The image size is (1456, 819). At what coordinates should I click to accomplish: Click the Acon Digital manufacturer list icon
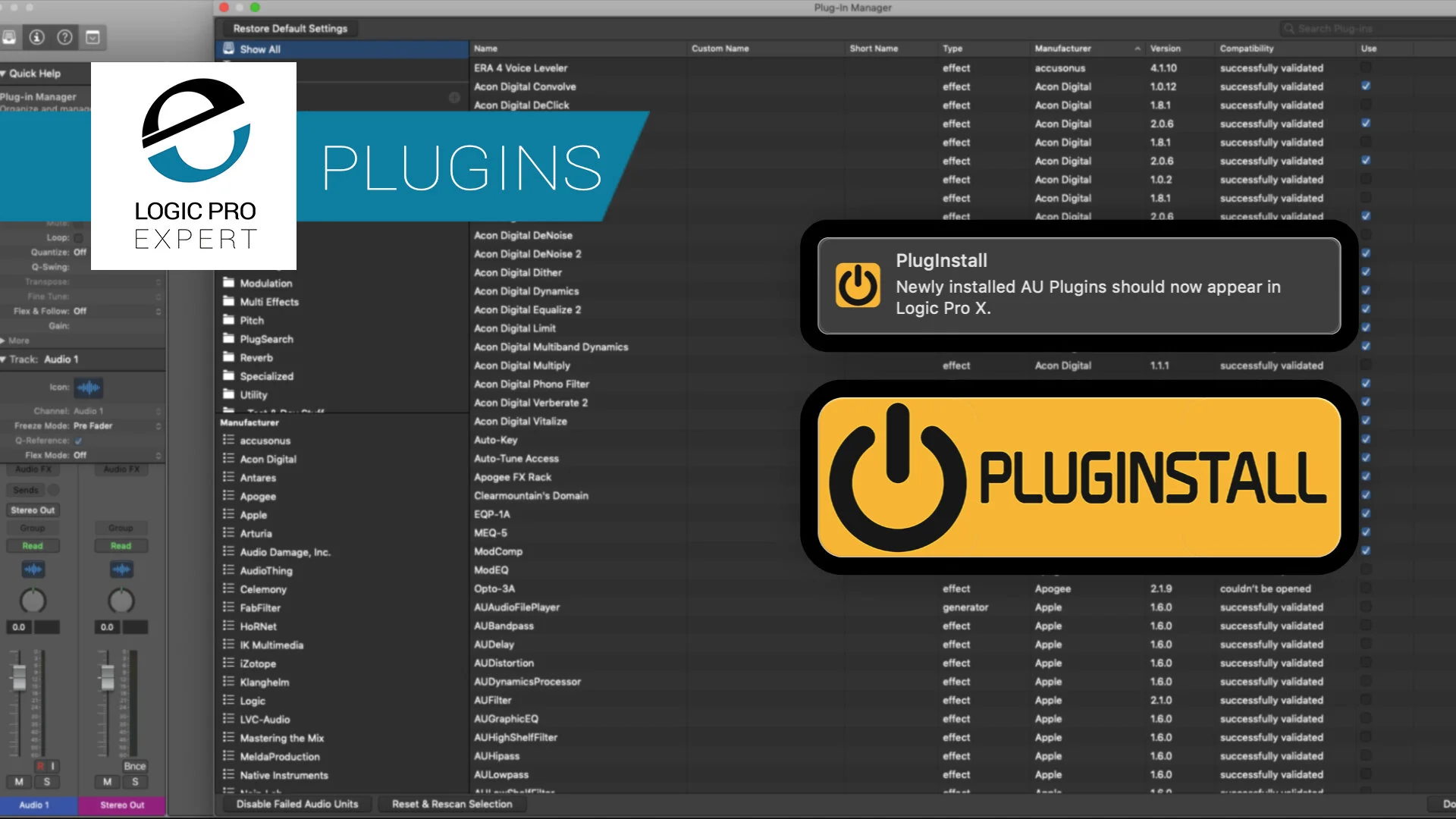227,459
